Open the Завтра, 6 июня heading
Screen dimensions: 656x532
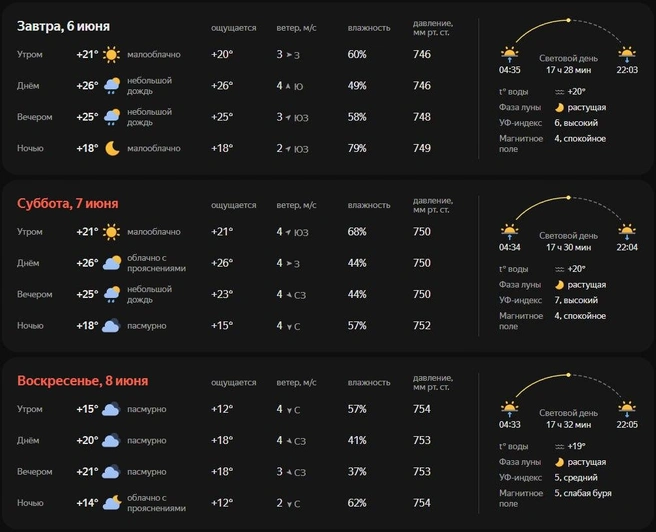(63, 26)
